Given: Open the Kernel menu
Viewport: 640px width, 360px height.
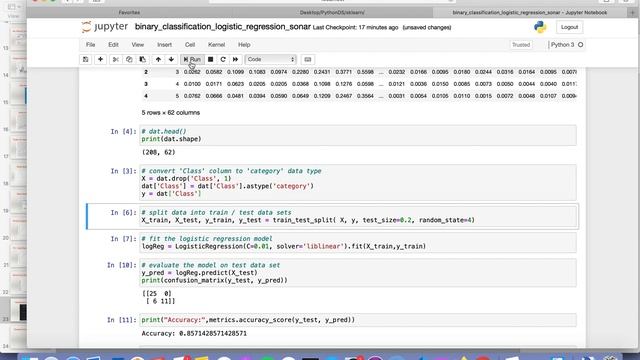Looking at the screenshot, I should (216, 44).
